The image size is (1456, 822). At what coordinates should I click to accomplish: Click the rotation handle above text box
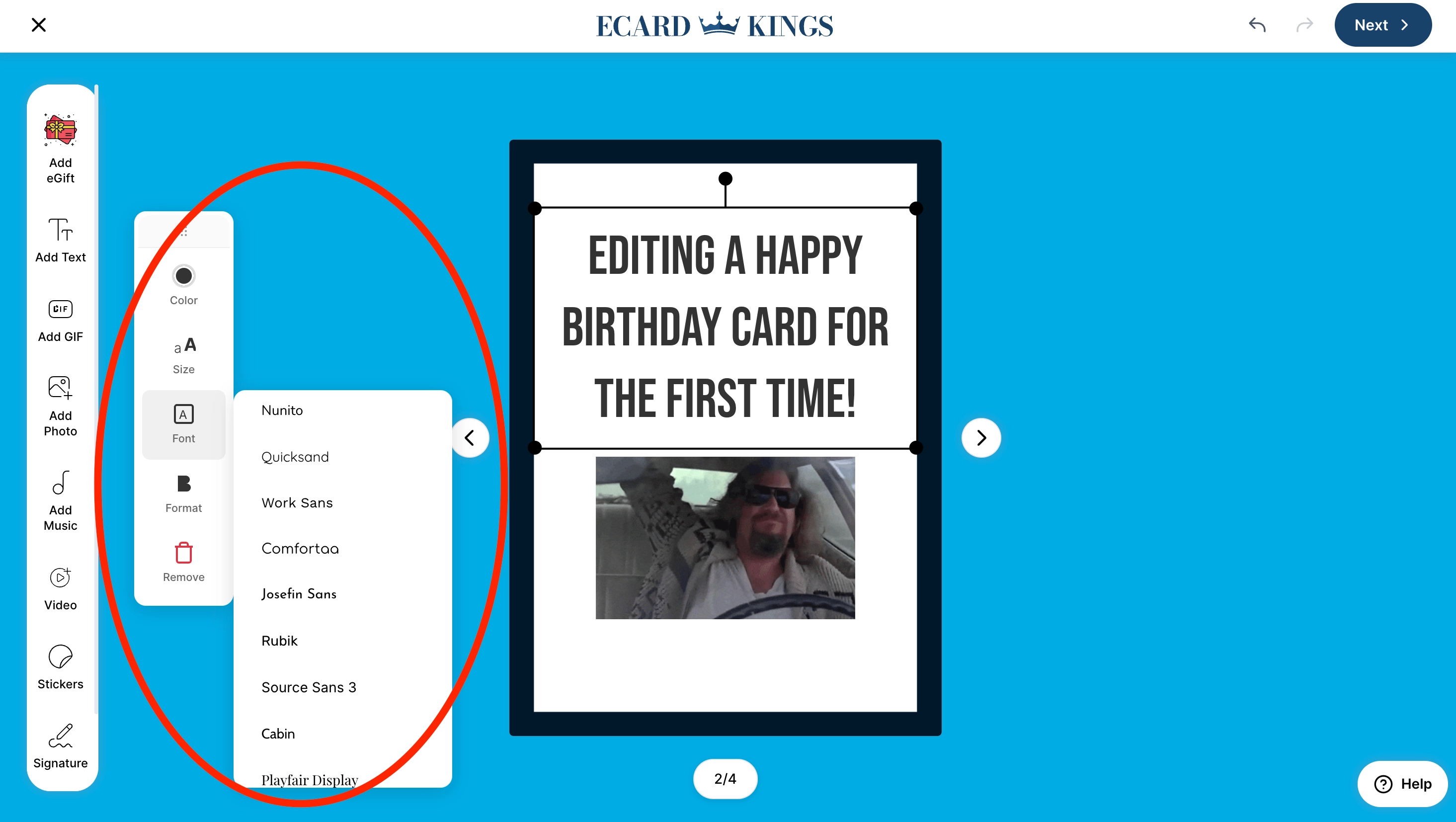[725, 178]
